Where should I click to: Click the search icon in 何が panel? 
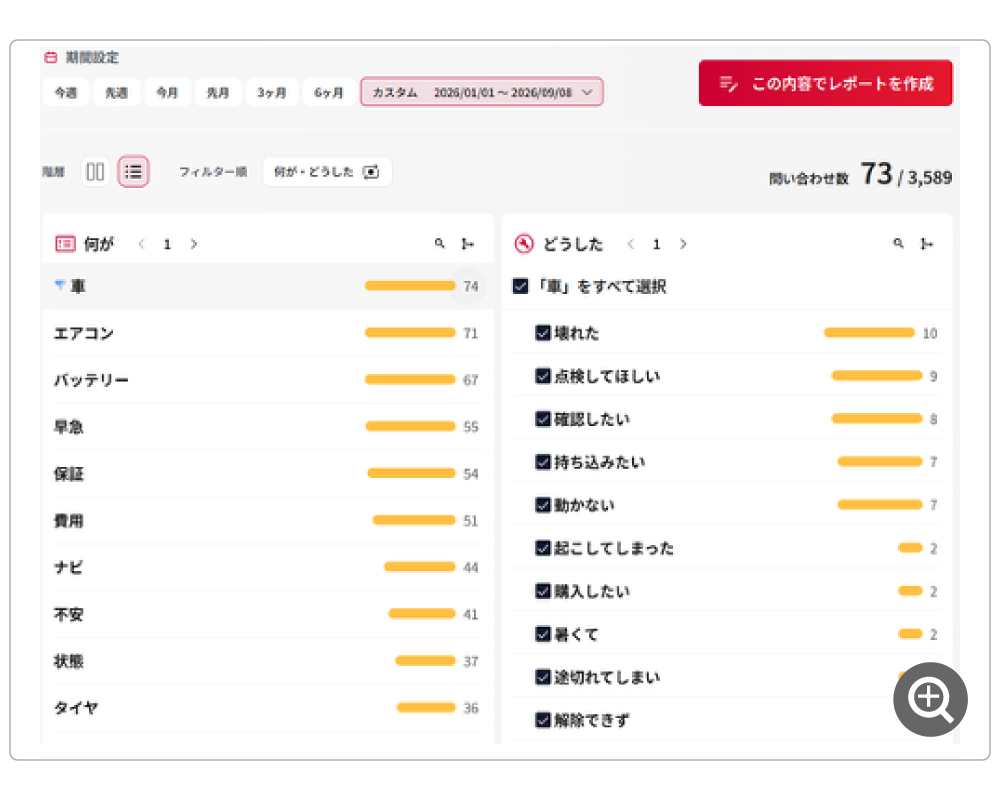point(439,244)
